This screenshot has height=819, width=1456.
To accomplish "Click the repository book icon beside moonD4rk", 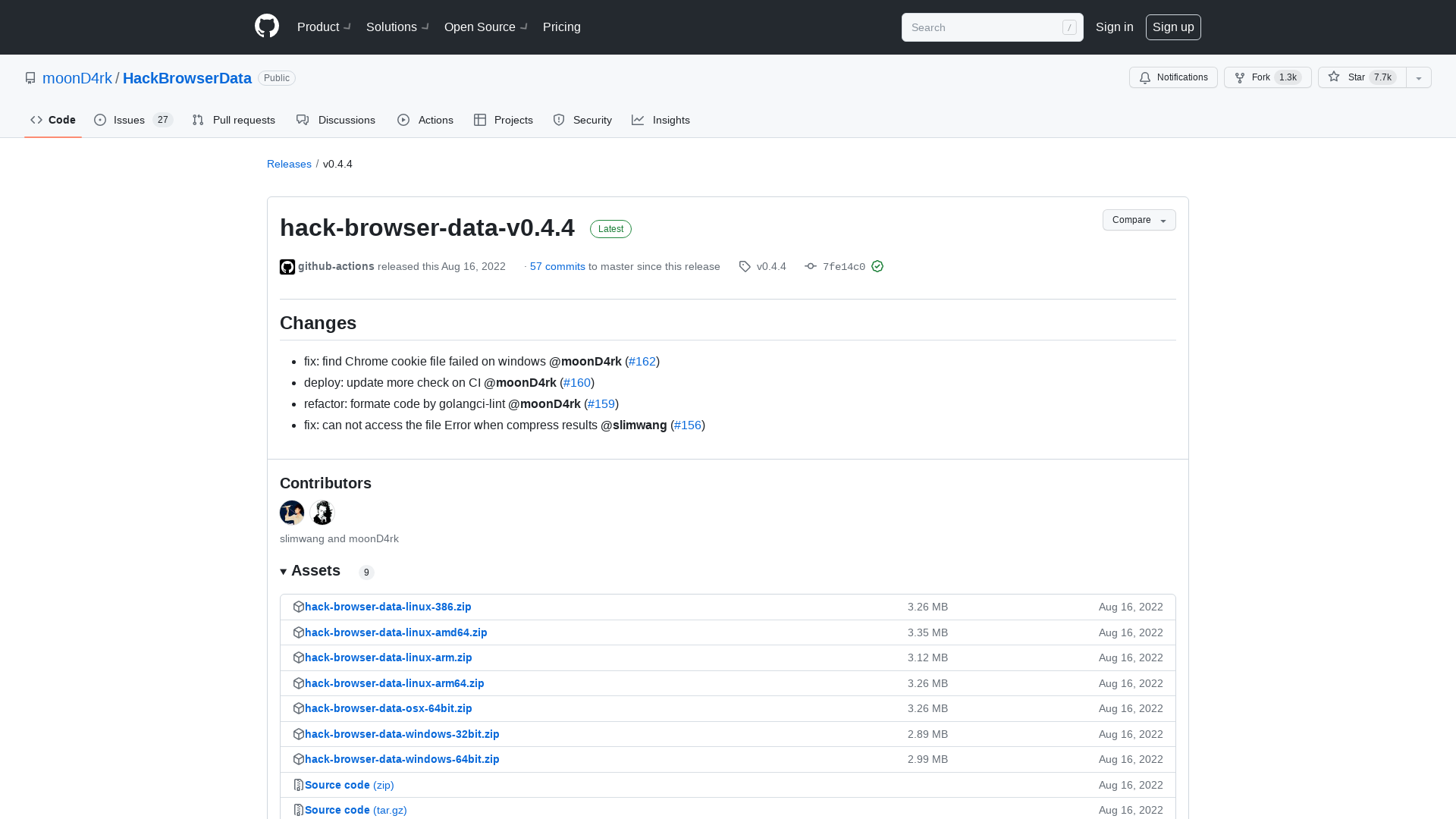I will tap(30, 78).
